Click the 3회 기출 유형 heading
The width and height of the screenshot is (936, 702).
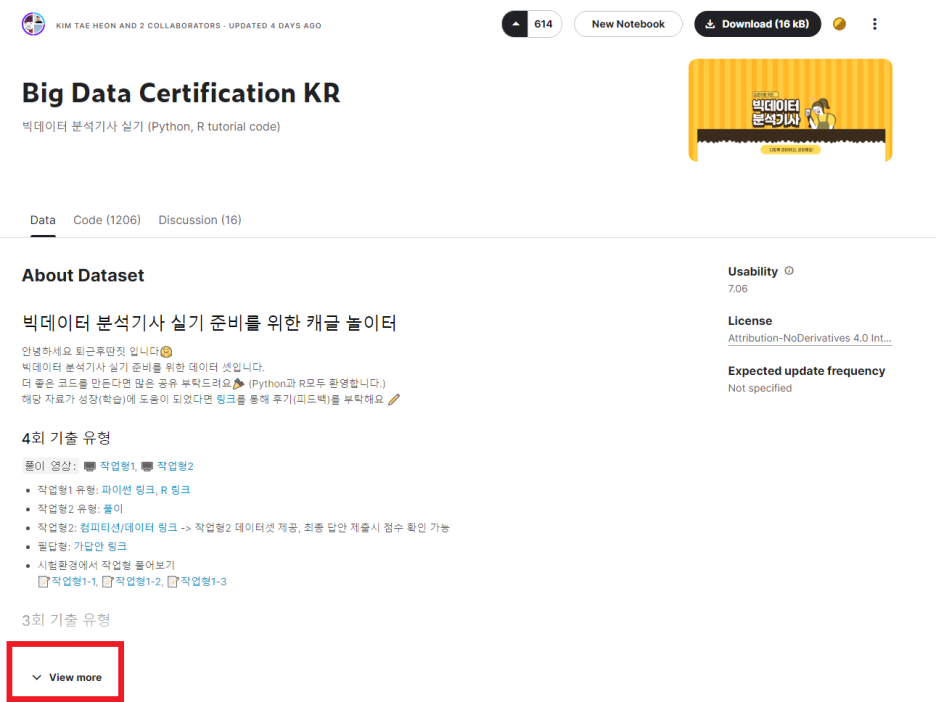pyautogui.click(x=66, y=620)
